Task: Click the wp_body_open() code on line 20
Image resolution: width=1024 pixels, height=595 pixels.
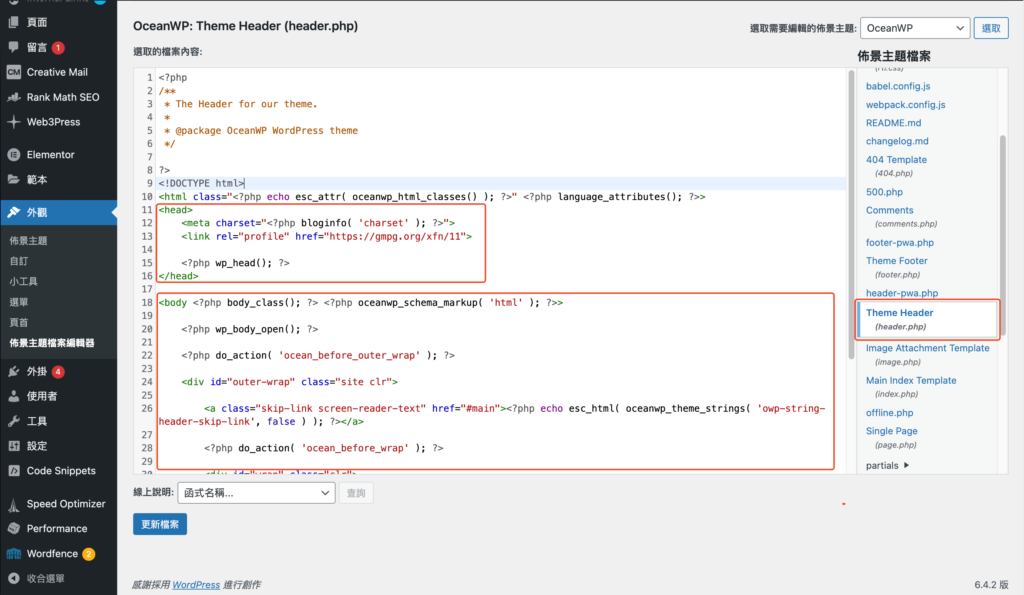Action: [x=249, y=329]
